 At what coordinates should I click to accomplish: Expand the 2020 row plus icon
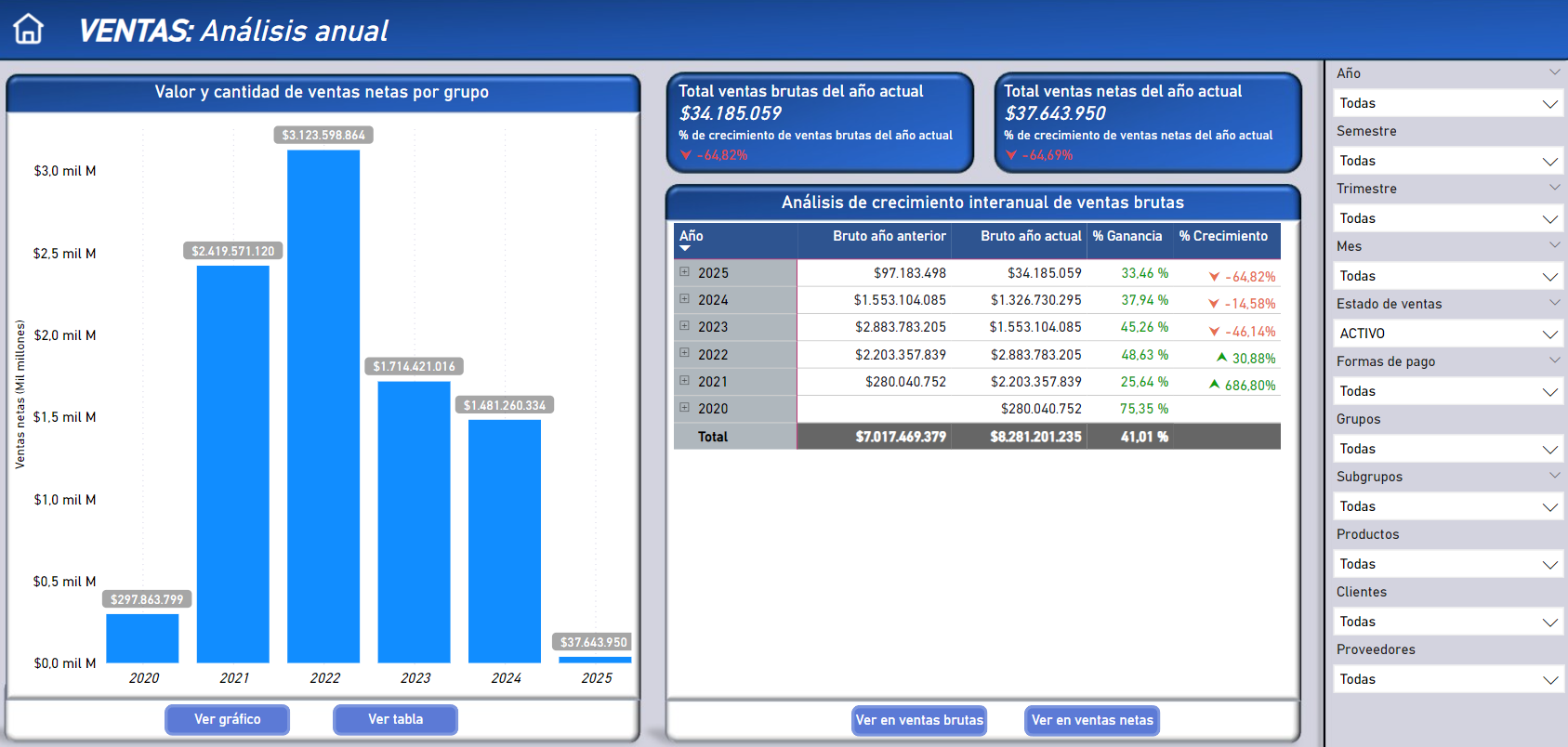point(685,408)
